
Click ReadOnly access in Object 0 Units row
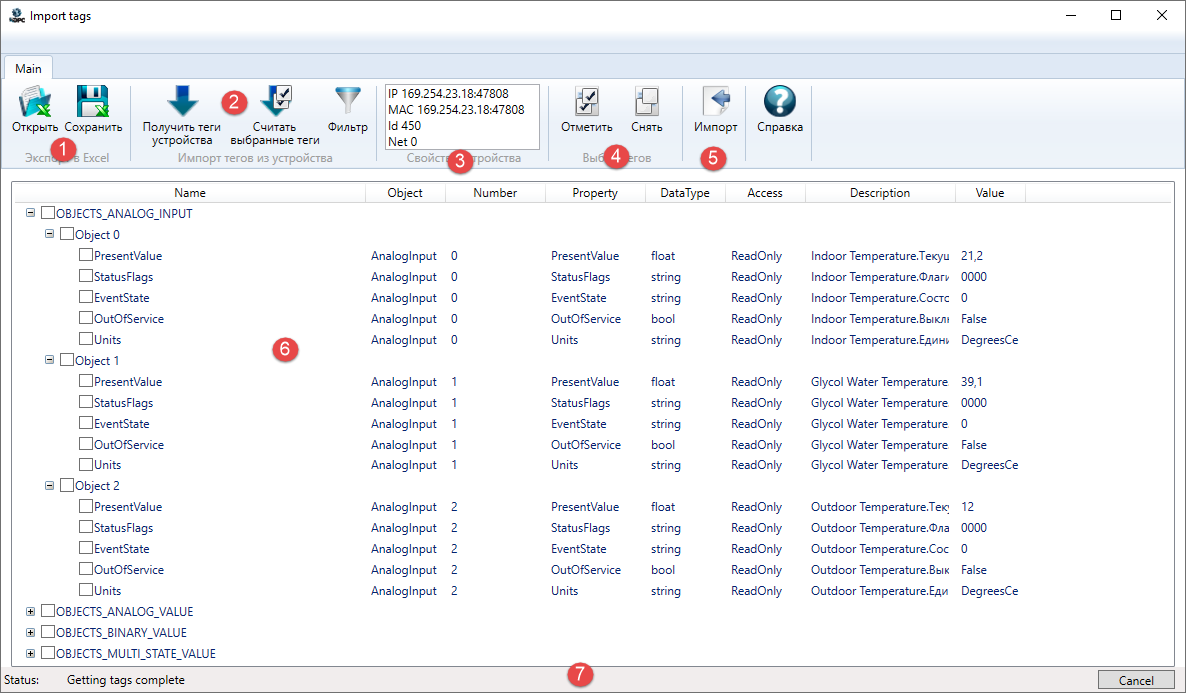[x=756, y=340]
